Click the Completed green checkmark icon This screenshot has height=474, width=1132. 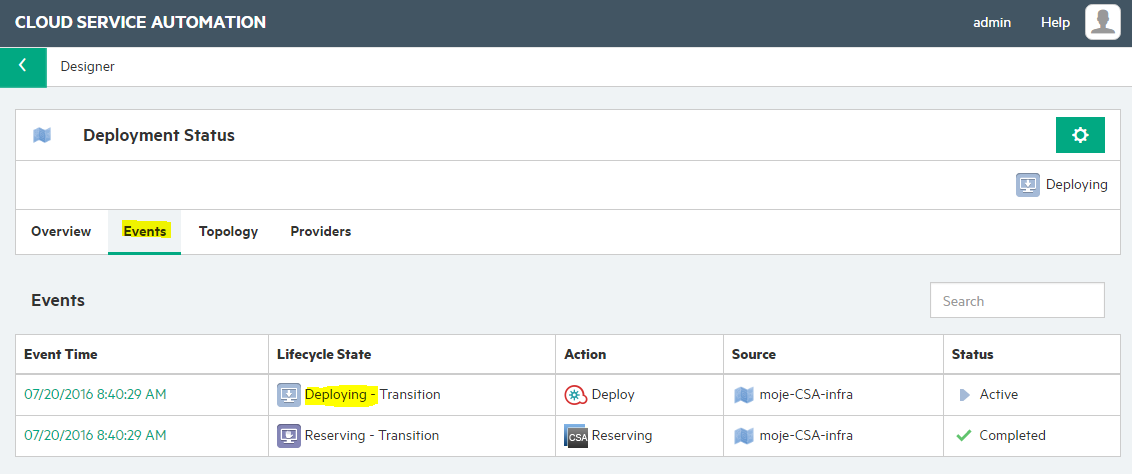[x=963, y=436]
